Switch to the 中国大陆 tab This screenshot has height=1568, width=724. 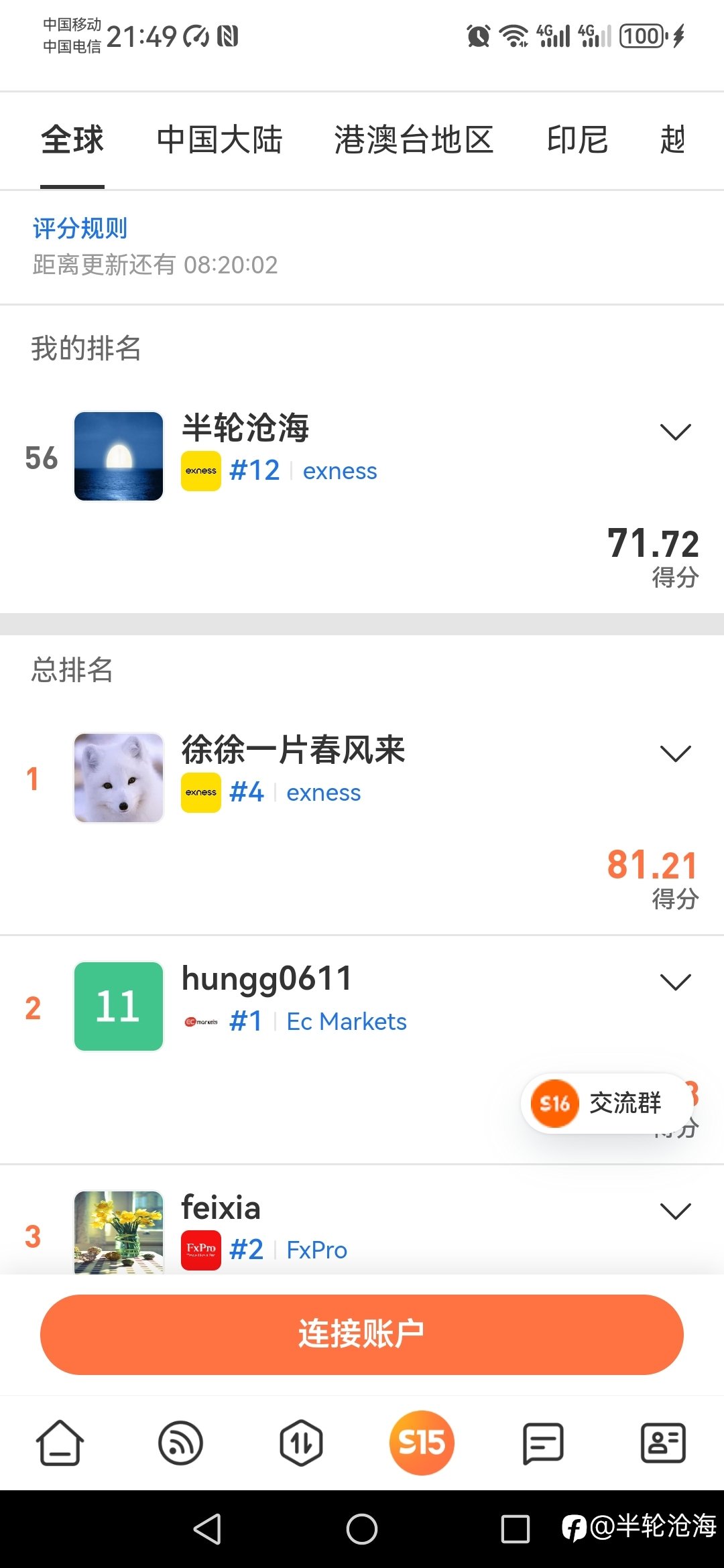[219, 140]
